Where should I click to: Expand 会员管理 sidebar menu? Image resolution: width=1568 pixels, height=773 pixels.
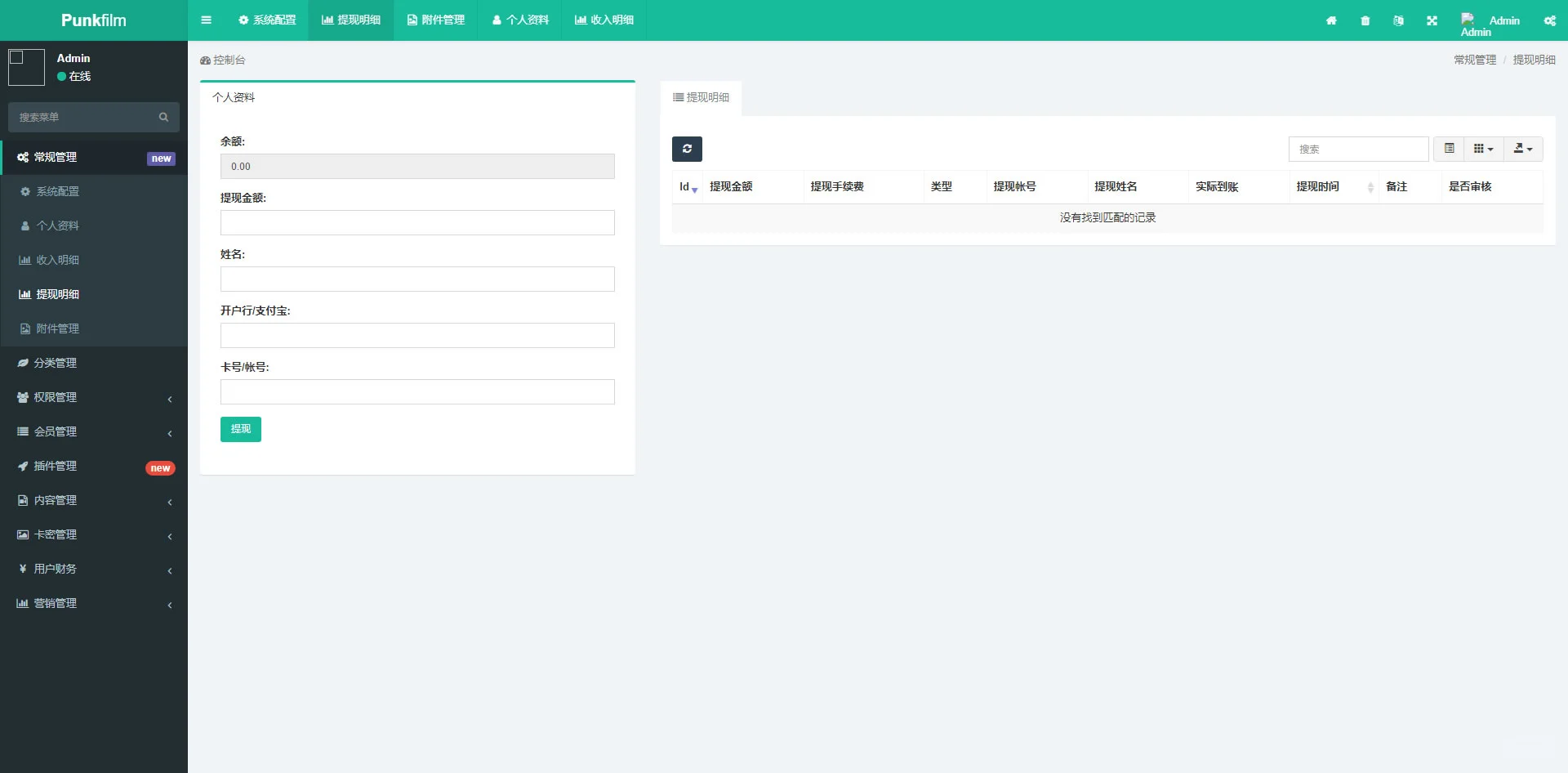click(x=94, y=431)
